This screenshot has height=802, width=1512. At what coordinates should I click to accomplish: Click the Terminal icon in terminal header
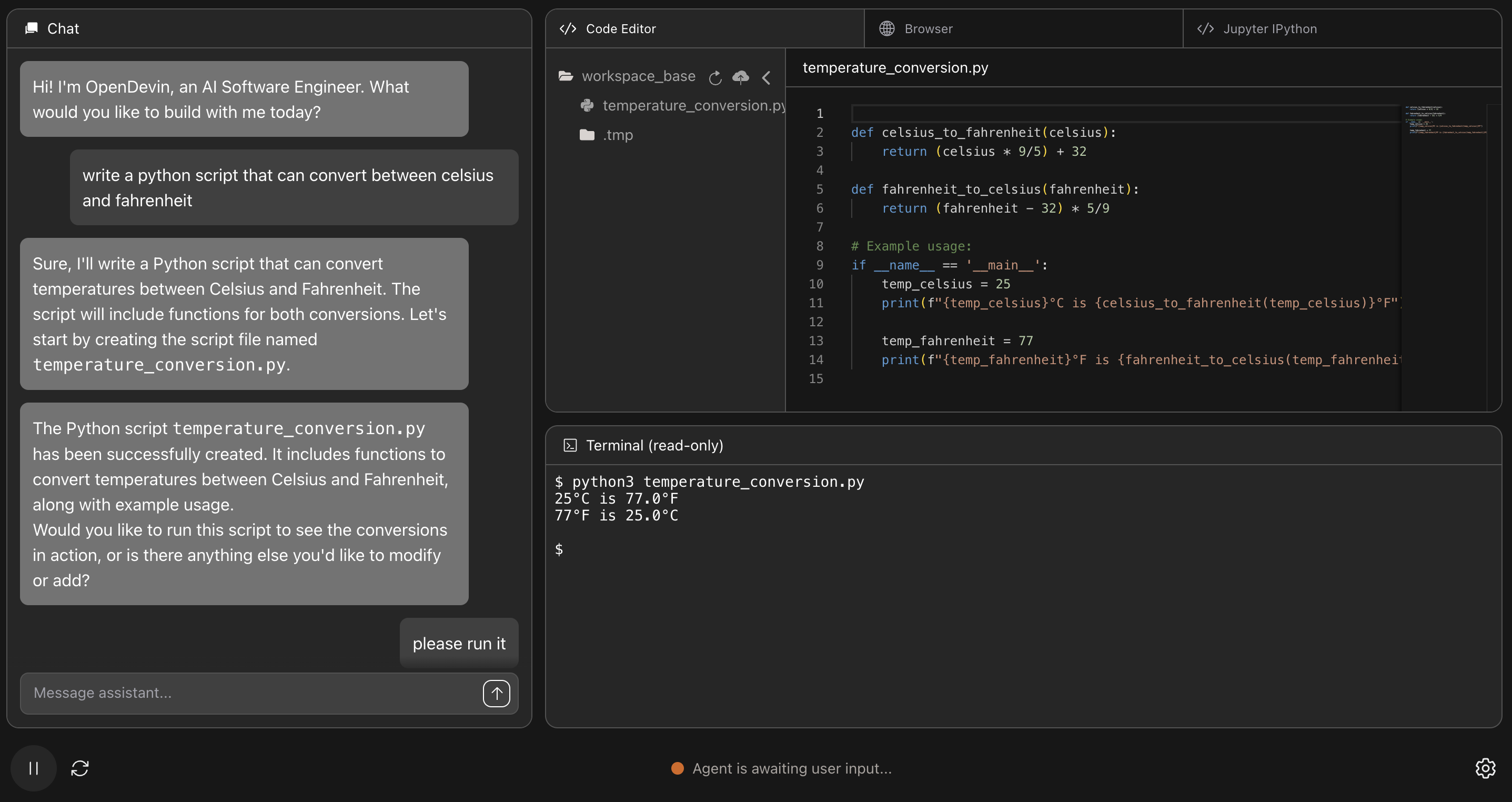[x=570, y=446]
